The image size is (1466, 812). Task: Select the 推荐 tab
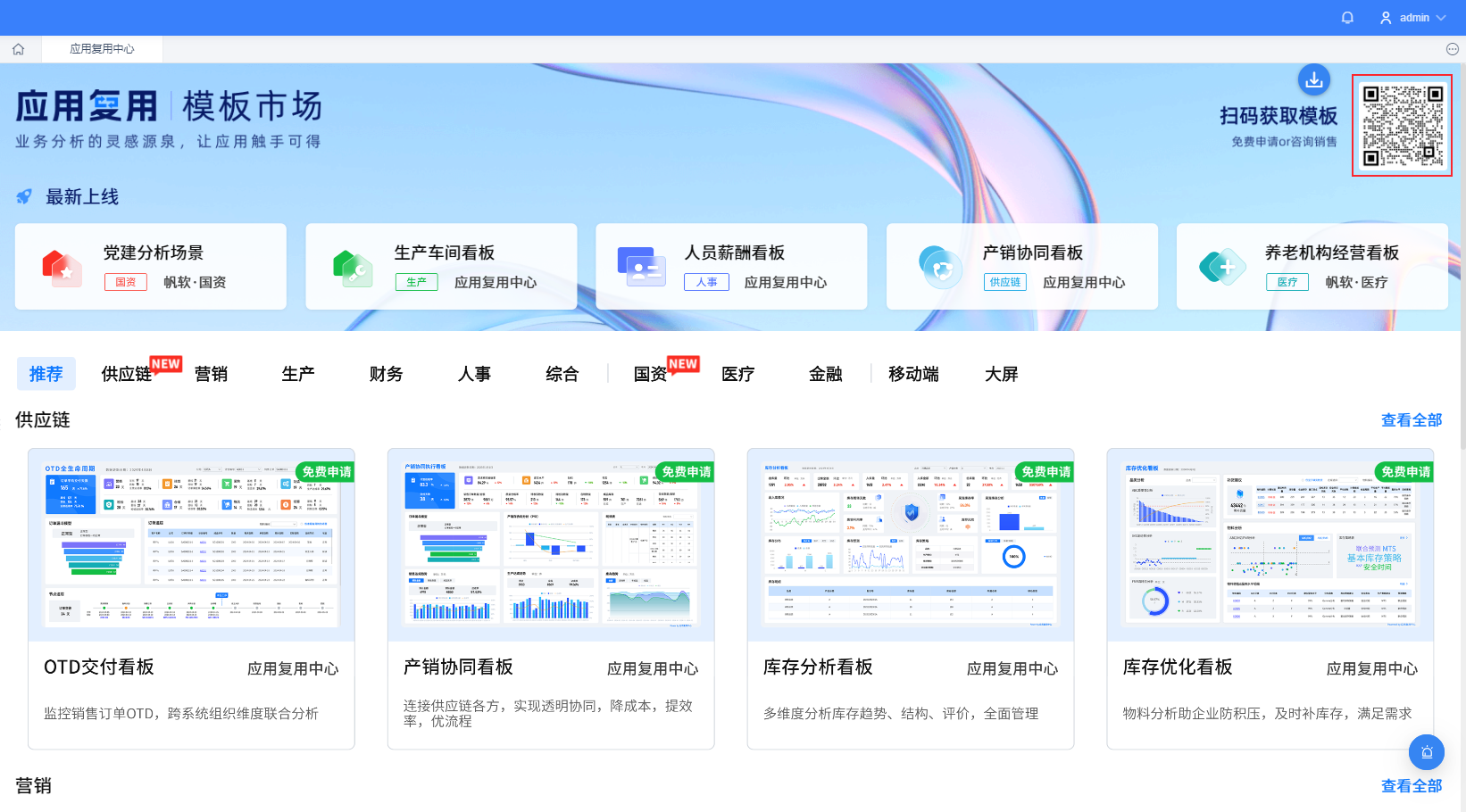pos(46,373)
